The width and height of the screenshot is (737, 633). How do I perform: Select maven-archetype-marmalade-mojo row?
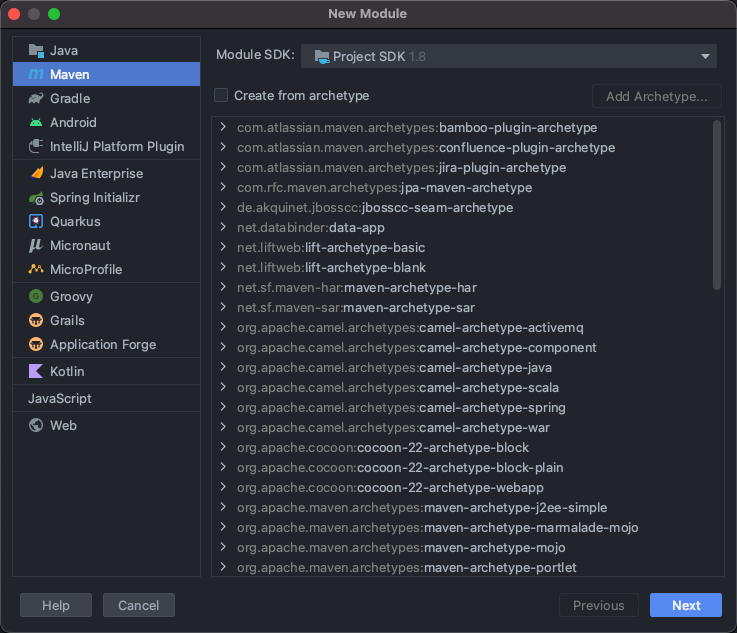468,527
